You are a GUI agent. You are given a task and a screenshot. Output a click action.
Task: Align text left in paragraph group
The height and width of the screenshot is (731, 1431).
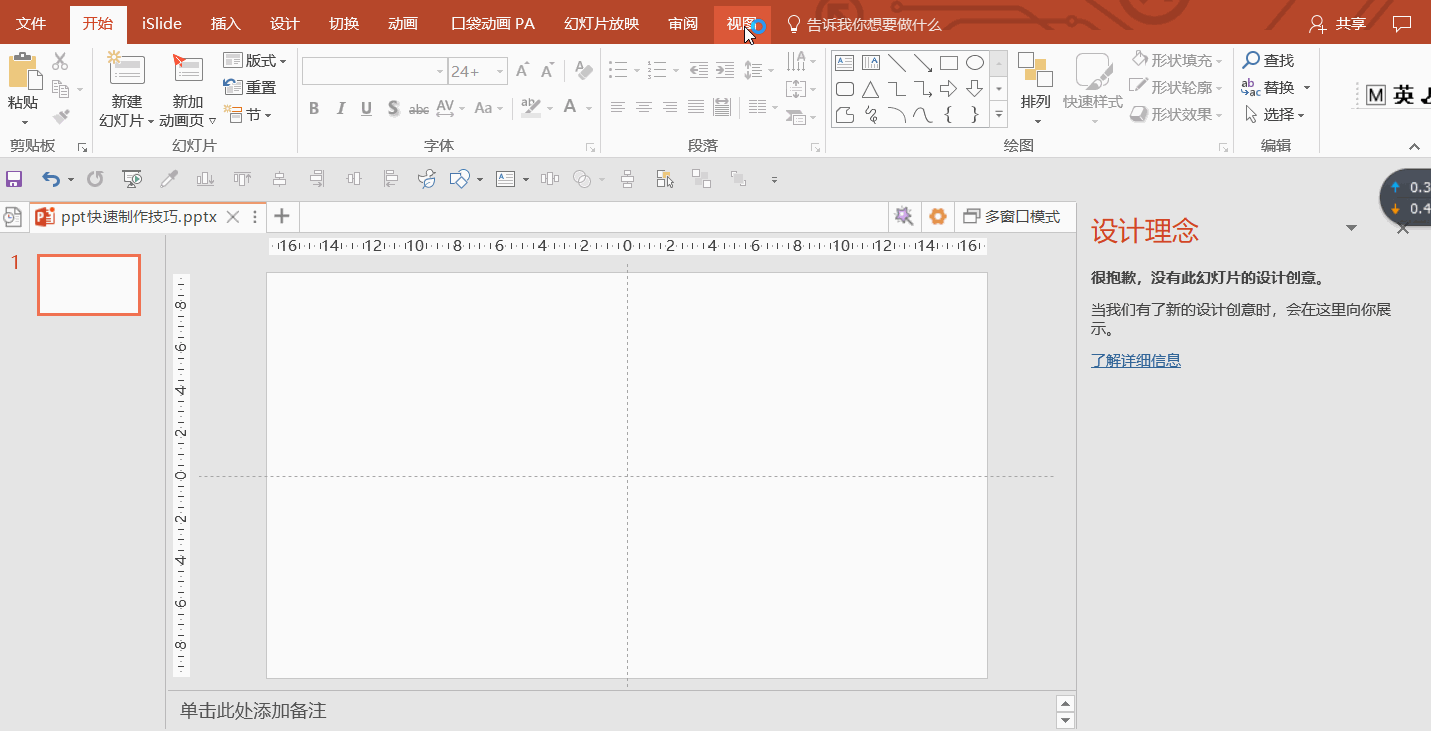[x=618, y=107]
